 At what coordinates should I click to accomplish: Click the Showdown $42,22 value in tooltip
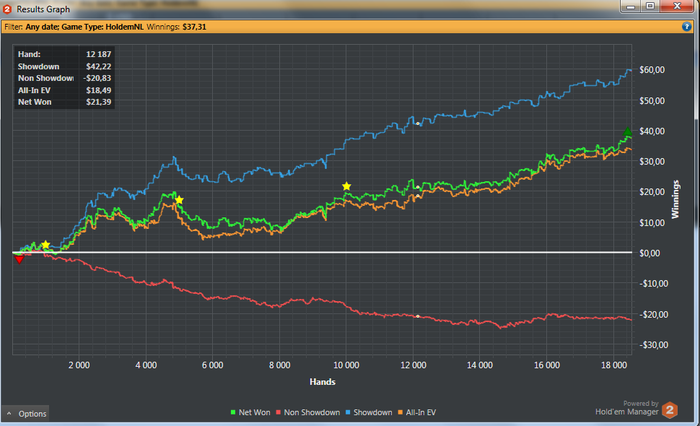99,66
